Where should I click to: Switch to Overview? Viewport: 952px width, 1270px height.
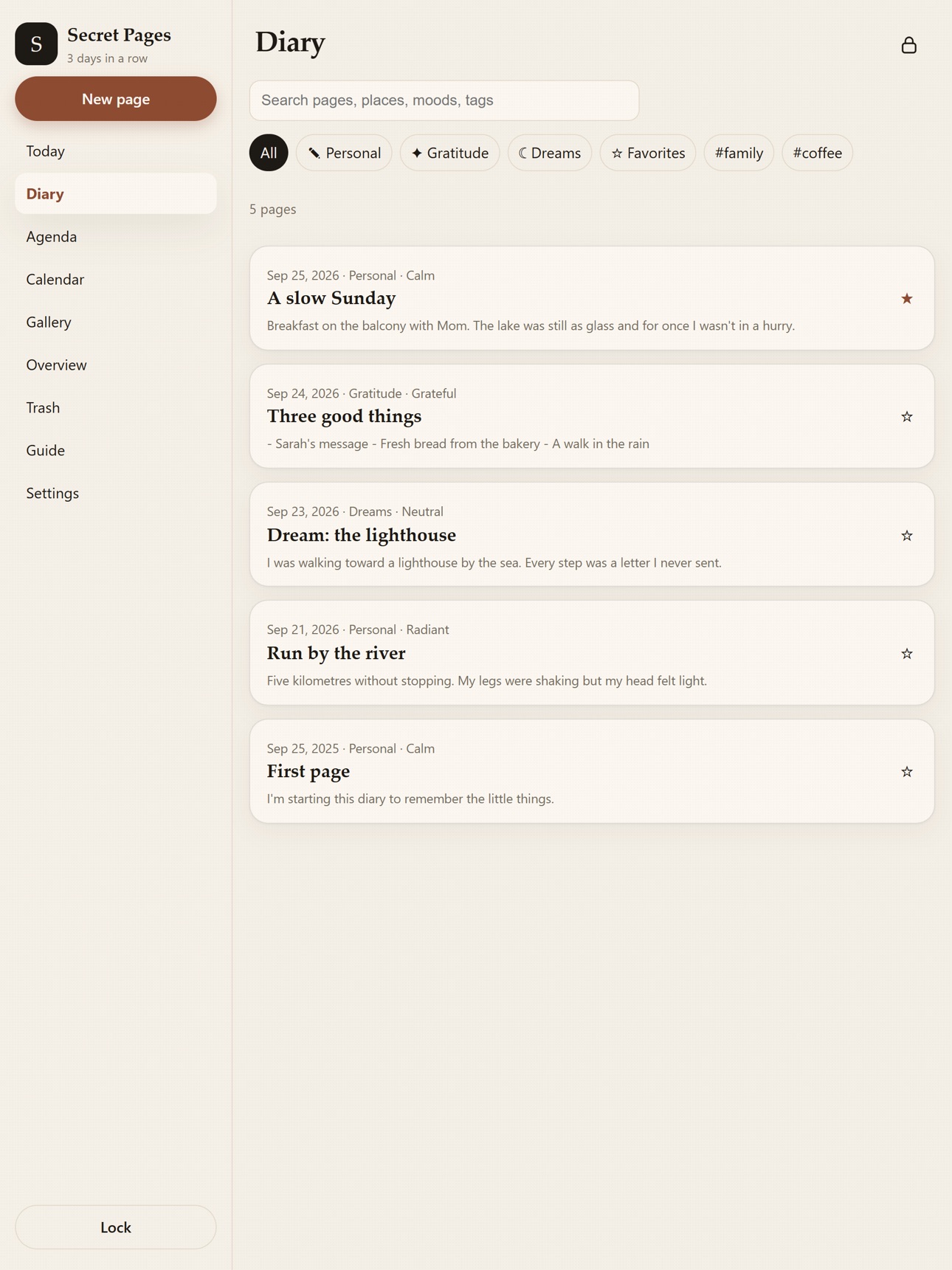point(116,365)
